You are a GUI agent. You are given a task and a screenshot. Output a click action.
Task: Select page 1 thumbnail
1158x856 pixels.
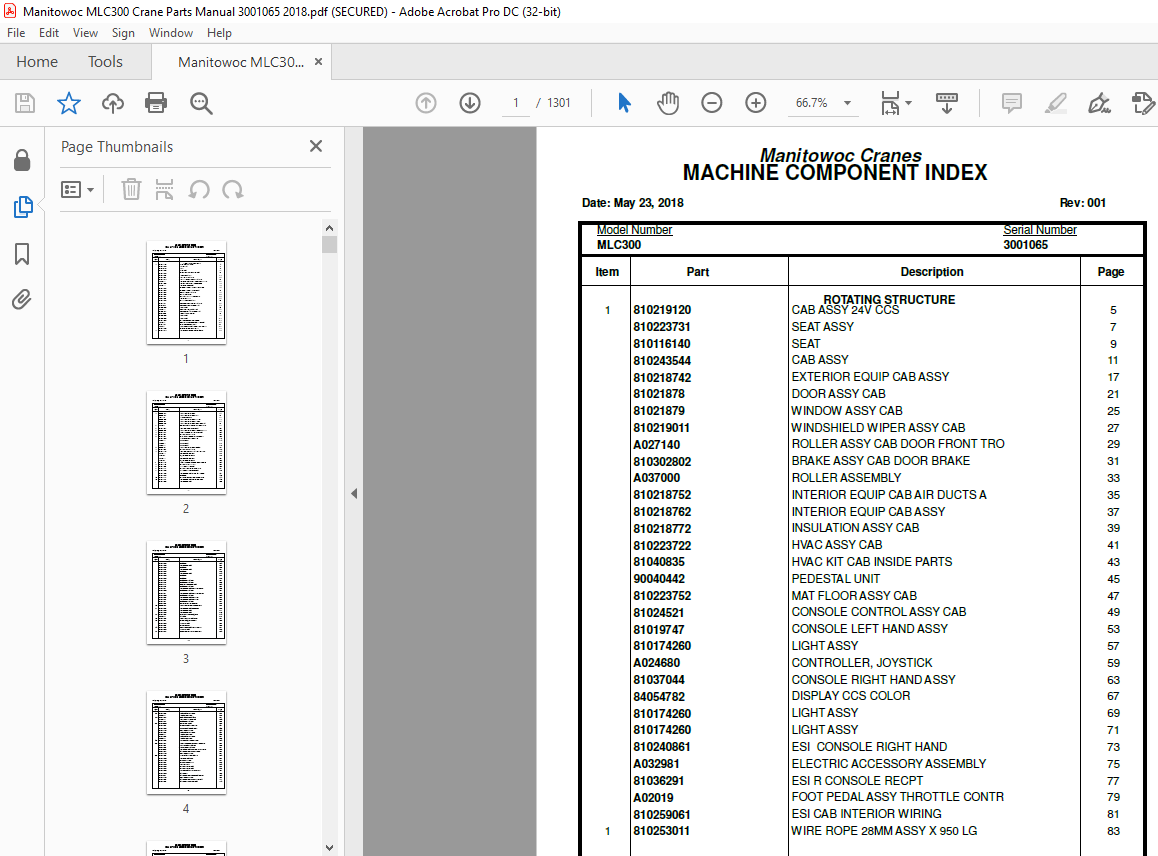[186, 292]
